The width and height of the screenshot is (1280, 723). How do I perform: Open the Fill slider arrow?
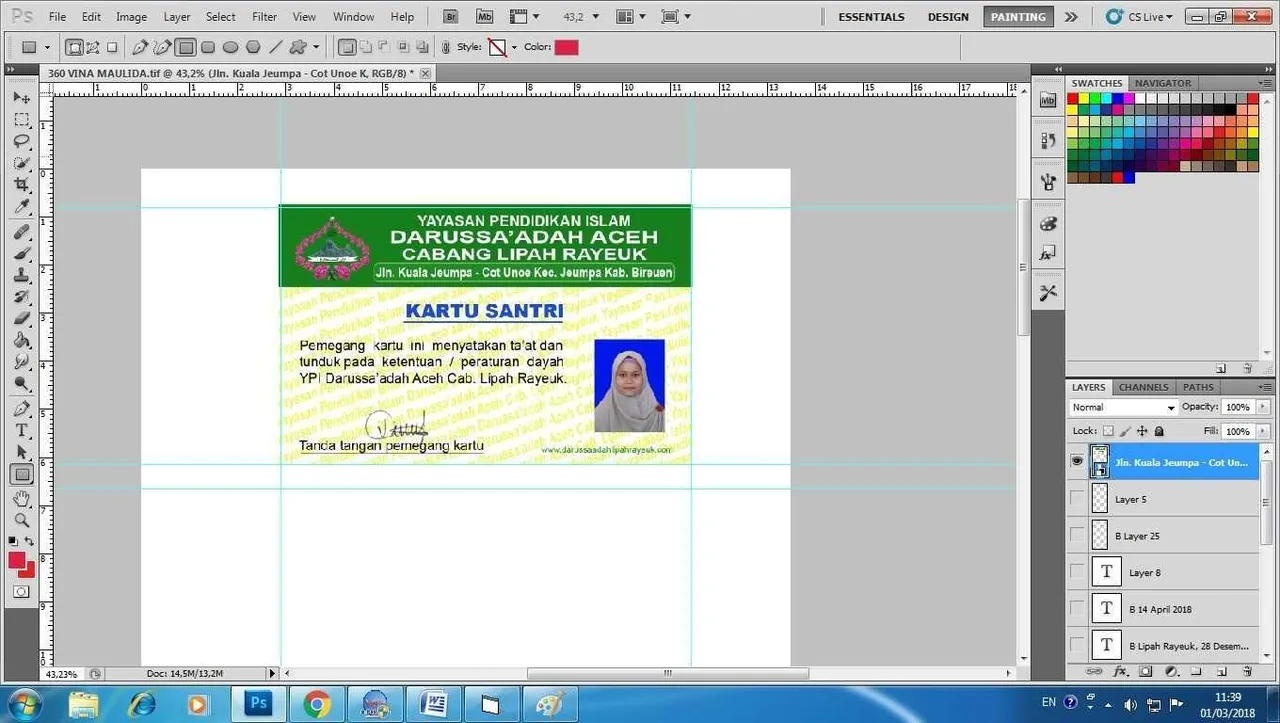coord(1264,431)
